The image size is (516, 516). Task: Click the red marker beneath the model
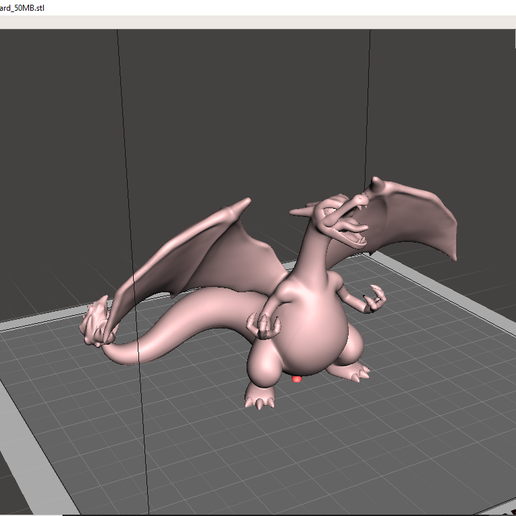[x=297, y=379]
